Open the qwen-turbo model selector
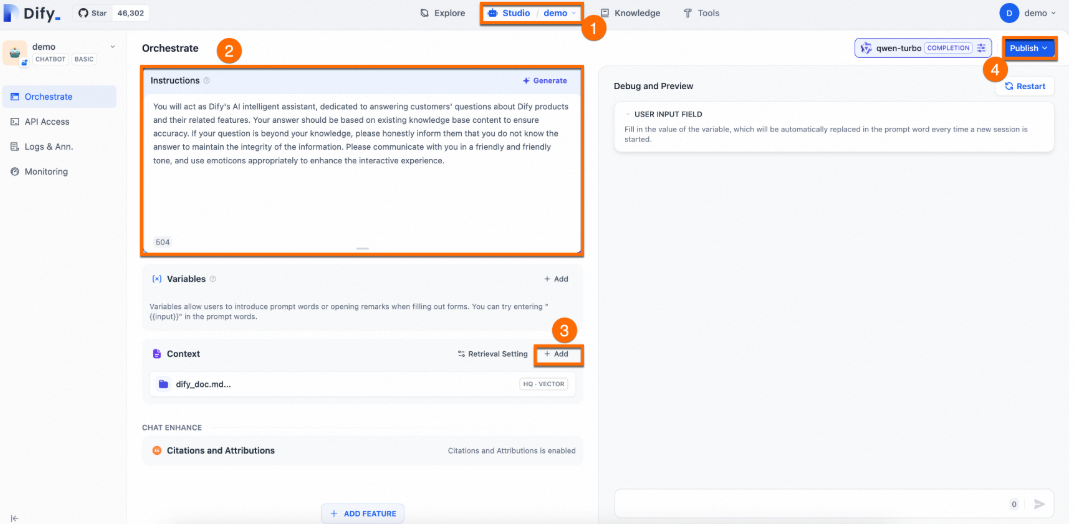1075x524 pixels. pyautogui.click(x=923, y=48)
